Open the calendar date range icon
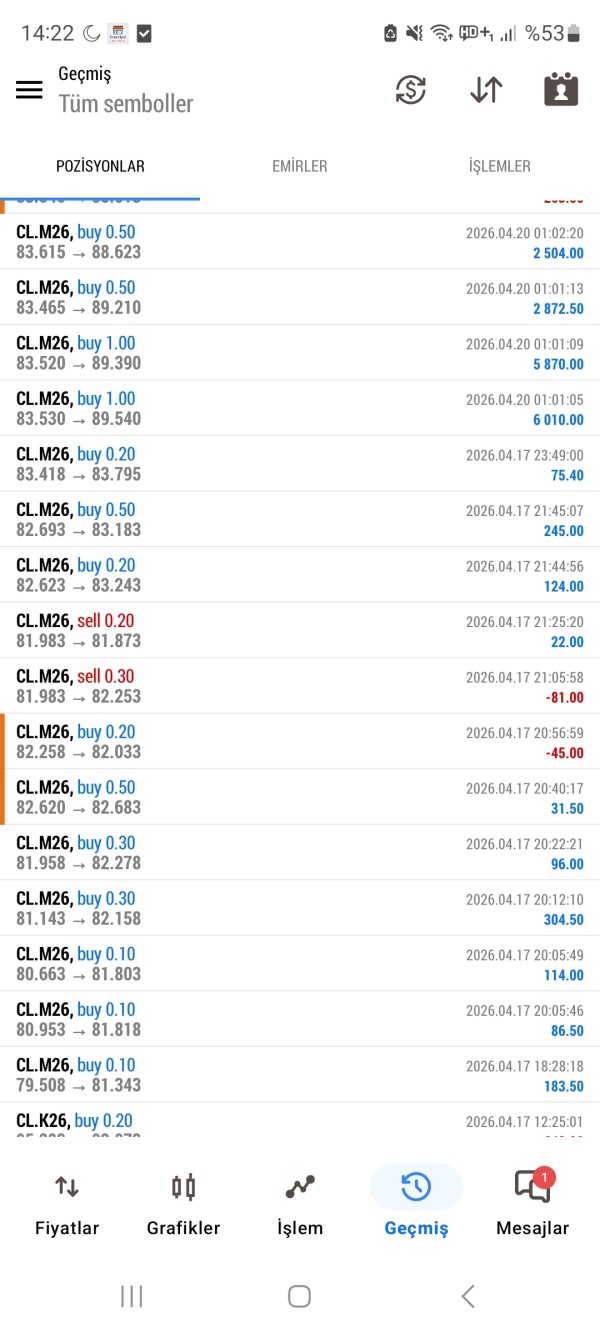This screenshot has width=600, height=1333. [x=561, y=89]
